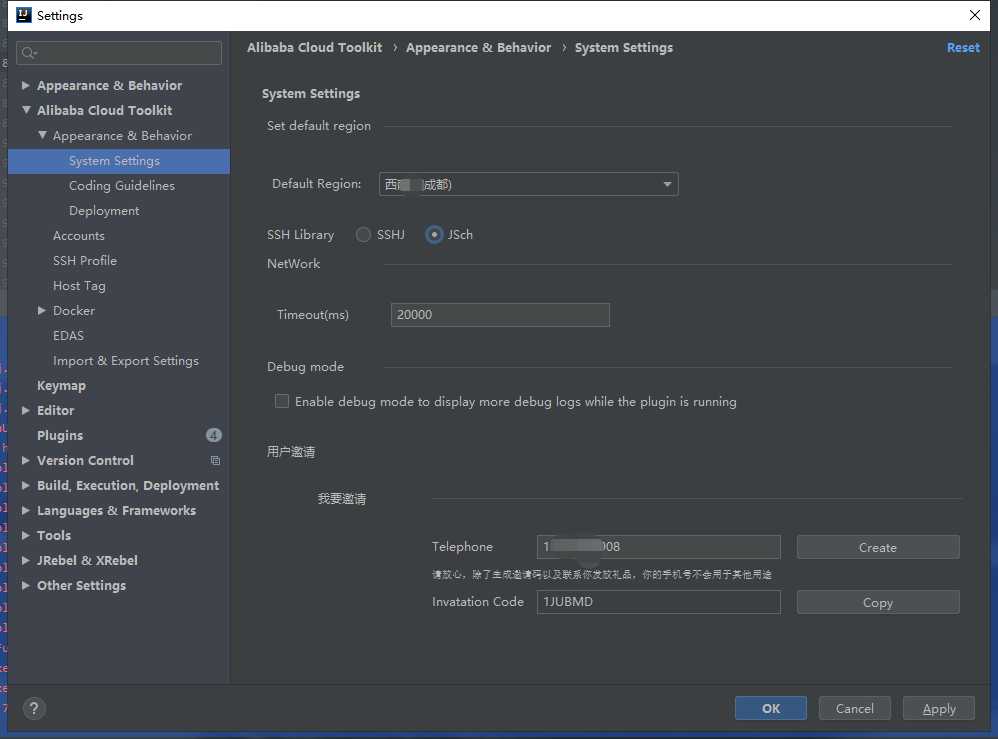Expand the Docker tree node

click(41, 311)
